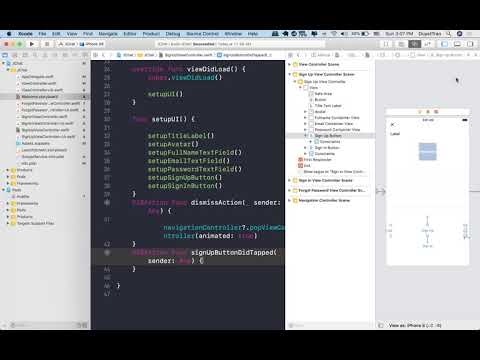
Task: Expand the View Controller Scene disclosure triangle
Action: (290, 64)
